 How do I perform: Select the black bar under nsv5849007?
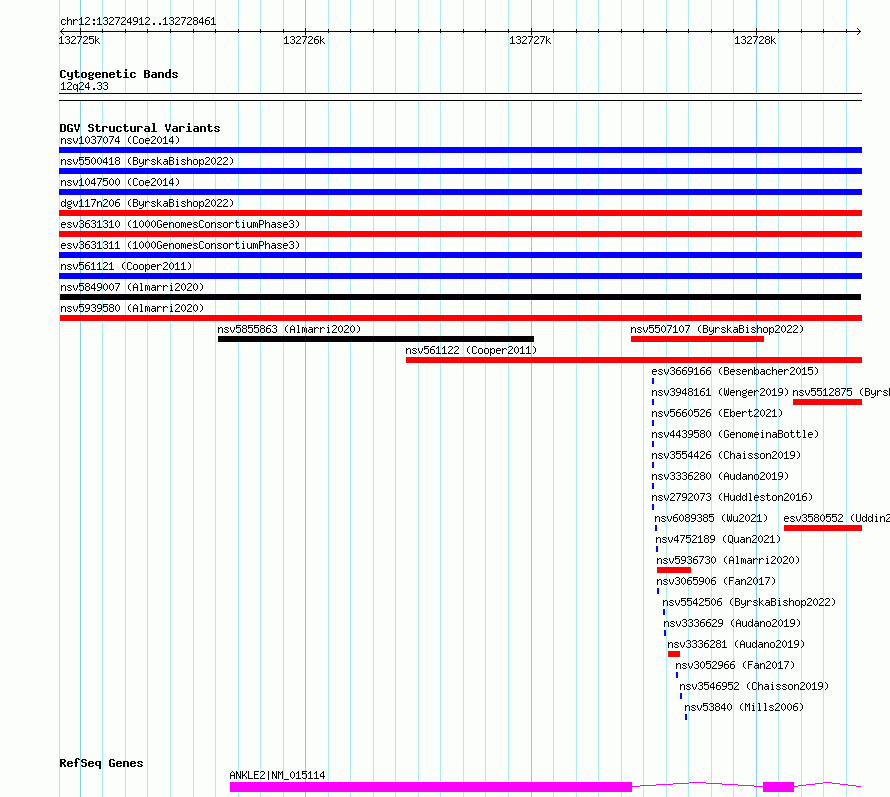tap(460, 297)
